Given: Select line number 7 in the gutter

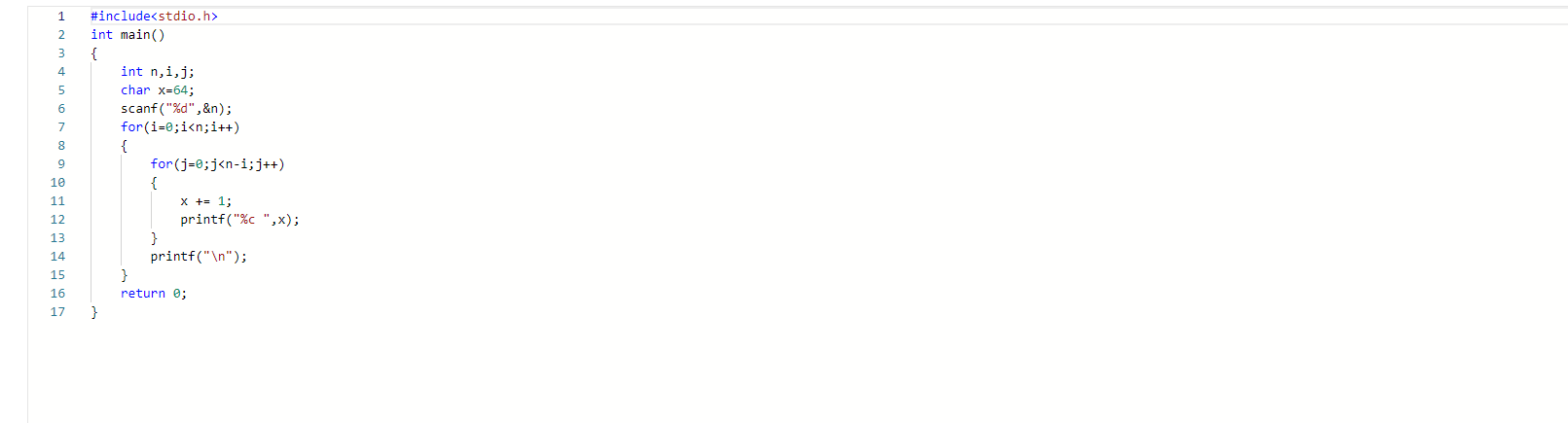Looking at the screenshot, I should 61,127.
